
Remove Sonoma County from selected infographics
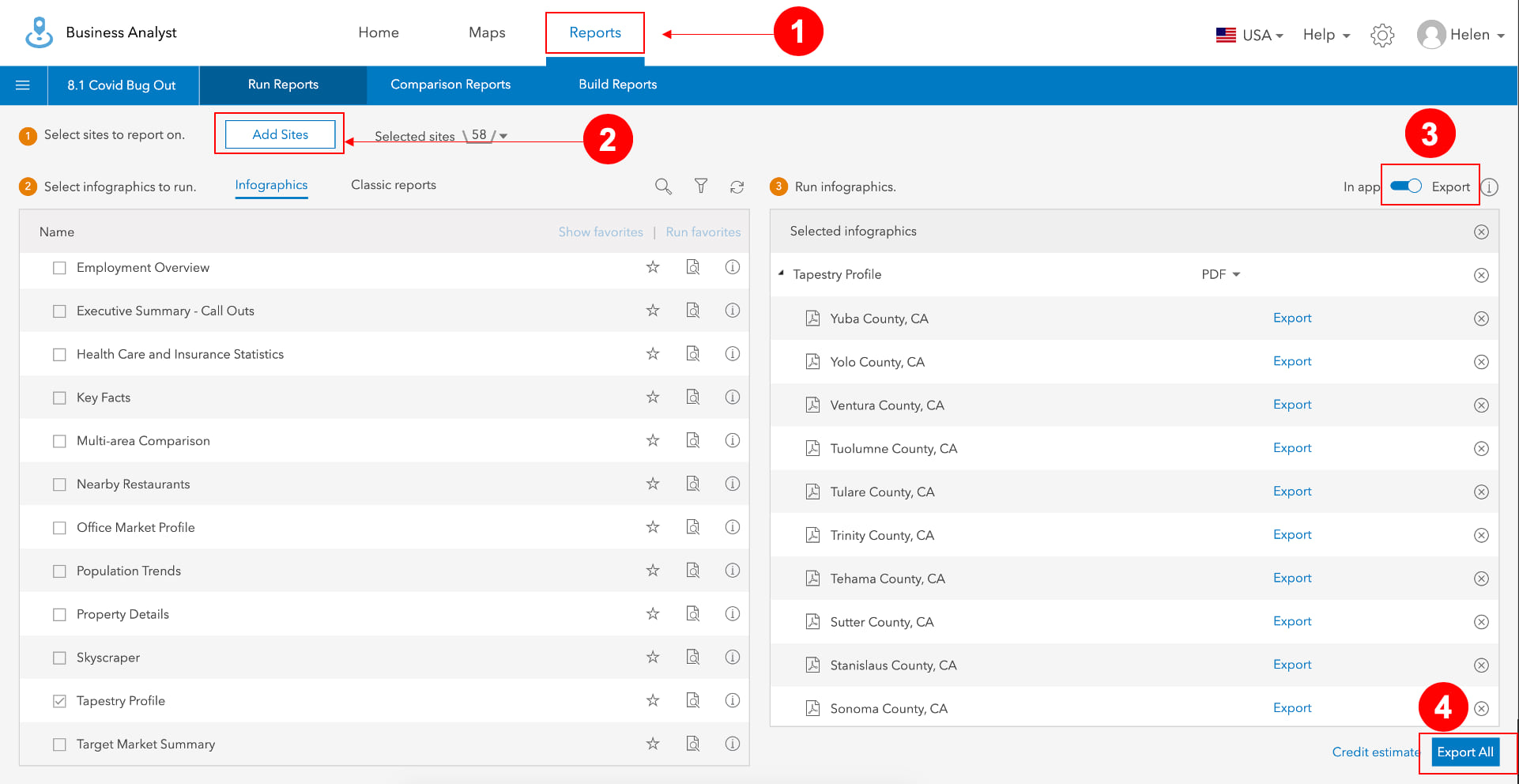(x=1481, y=708)
